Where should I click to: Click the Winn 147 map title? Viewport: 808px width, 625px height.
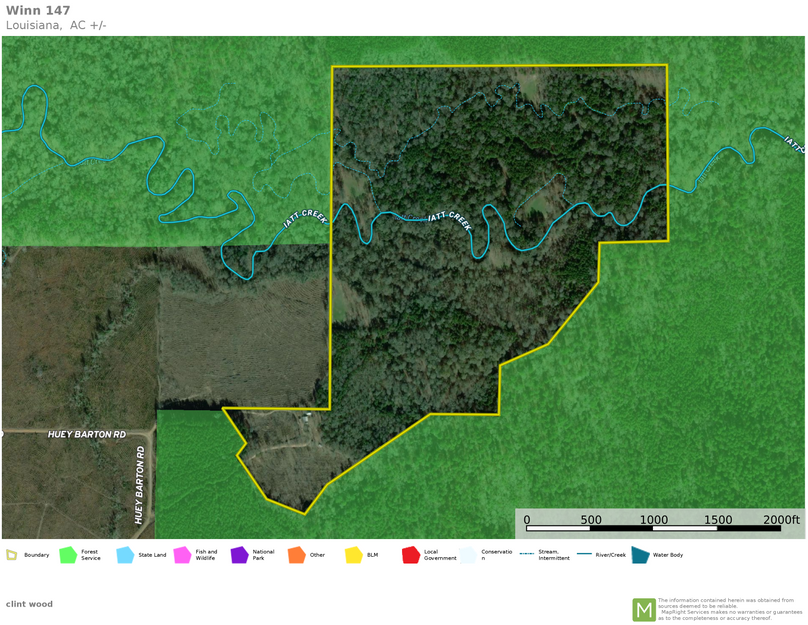(x=38, y=11)
